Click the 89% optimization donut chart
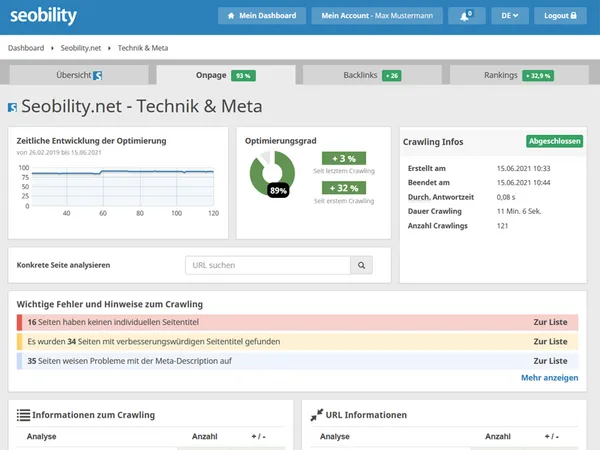600x450 pixels. pyautogui.click(x=272, y=175)
